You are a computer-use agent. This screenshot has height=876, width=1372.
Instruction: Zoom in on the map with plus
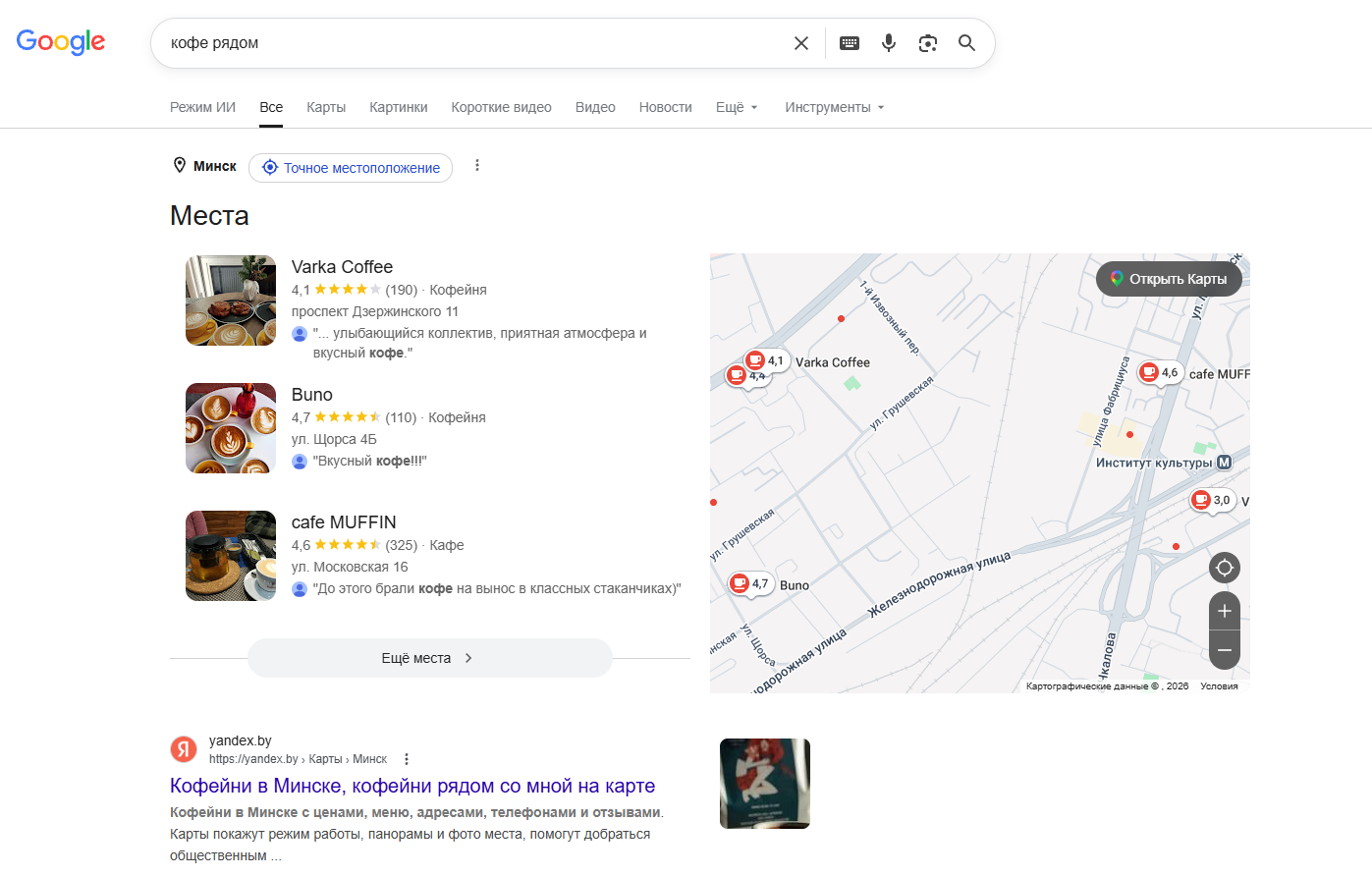pyautogui.click(x=1225, y=611)
